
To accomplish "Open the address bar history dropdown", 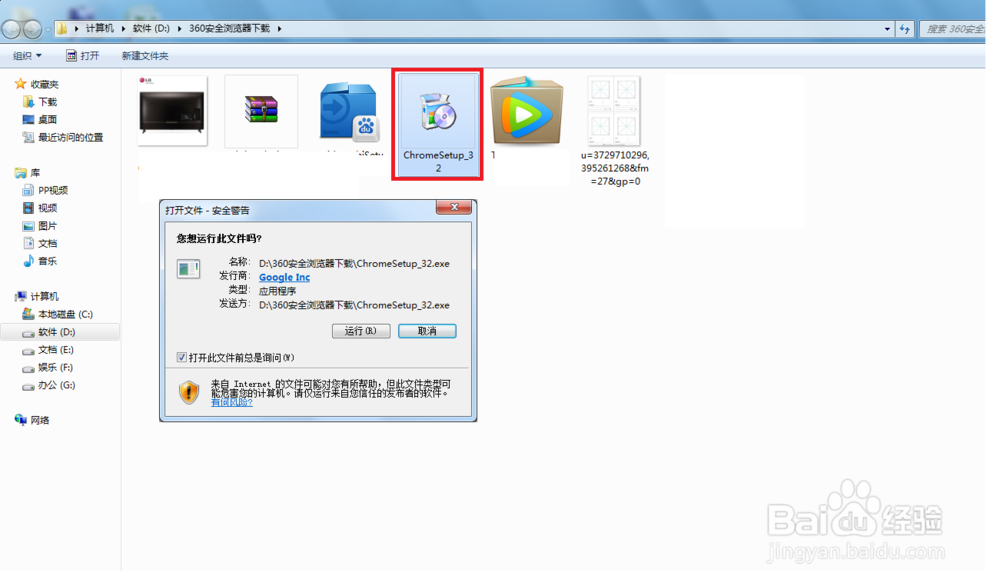I will click(x=887, y=29).
